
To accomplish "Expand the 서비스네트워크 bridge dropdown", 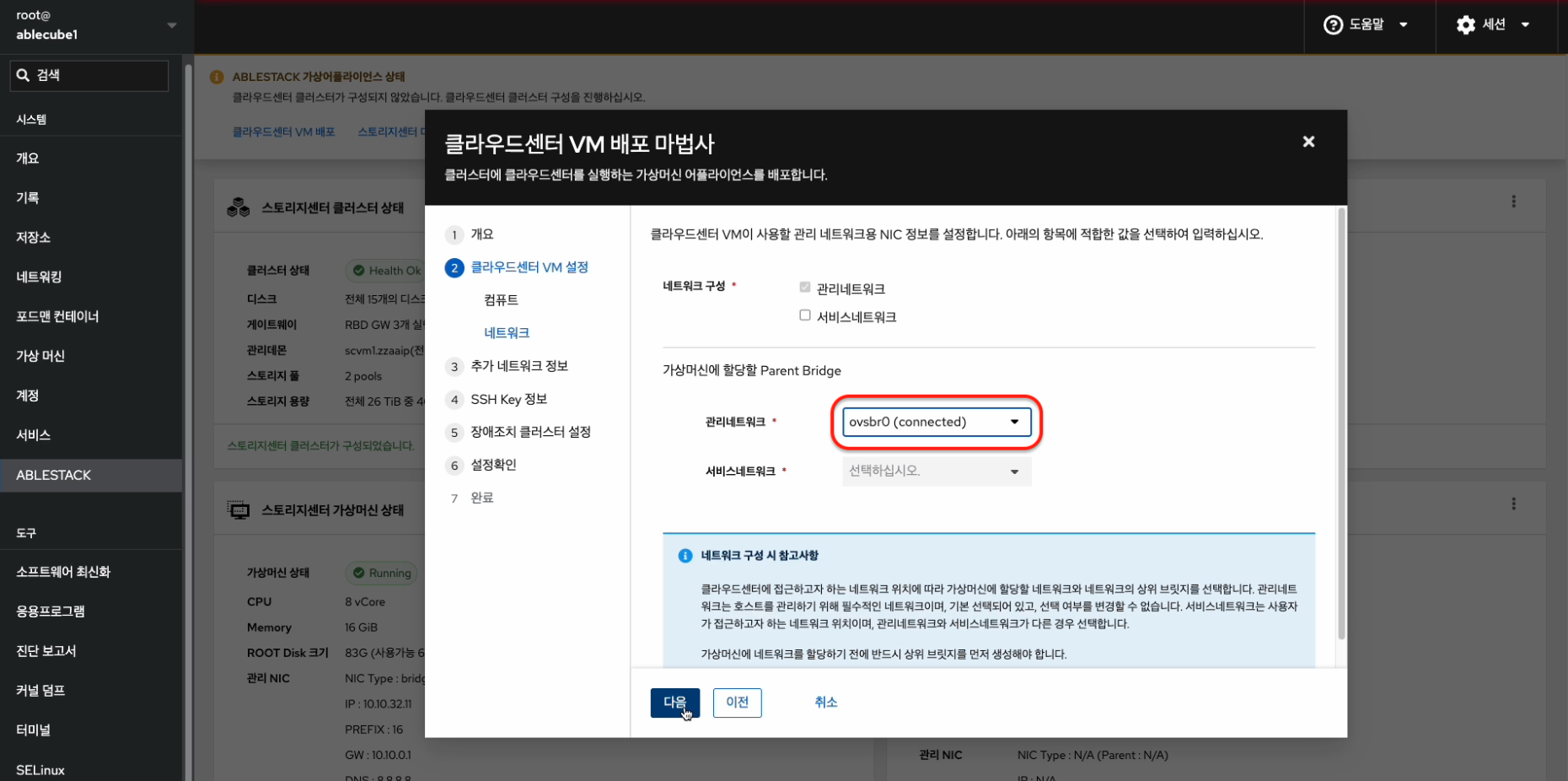I will coord(936,471).
